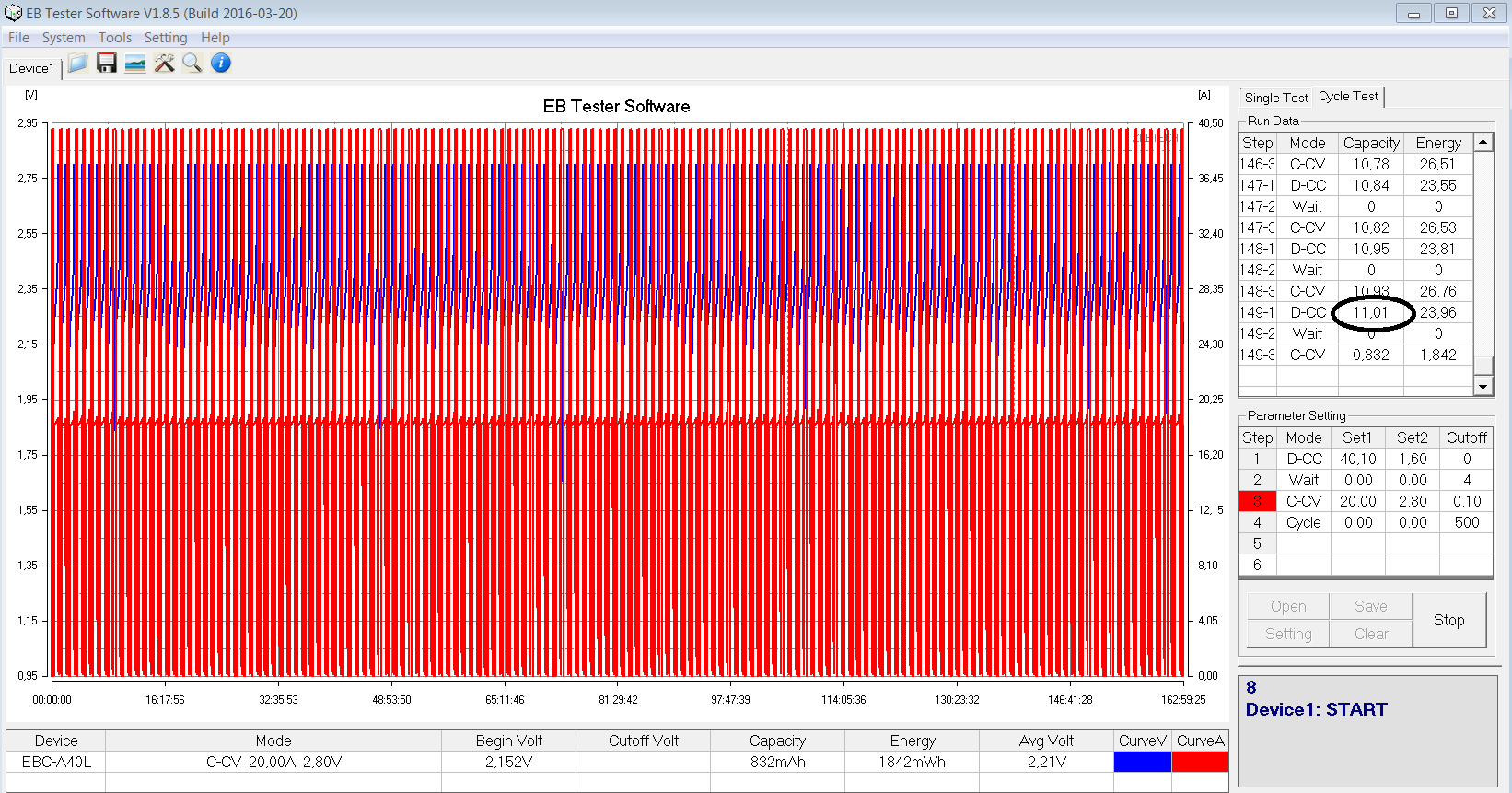Click the Mode column header in Run Data
The height and width of the screenshot is (793, 1512).
click(1308, 143)
